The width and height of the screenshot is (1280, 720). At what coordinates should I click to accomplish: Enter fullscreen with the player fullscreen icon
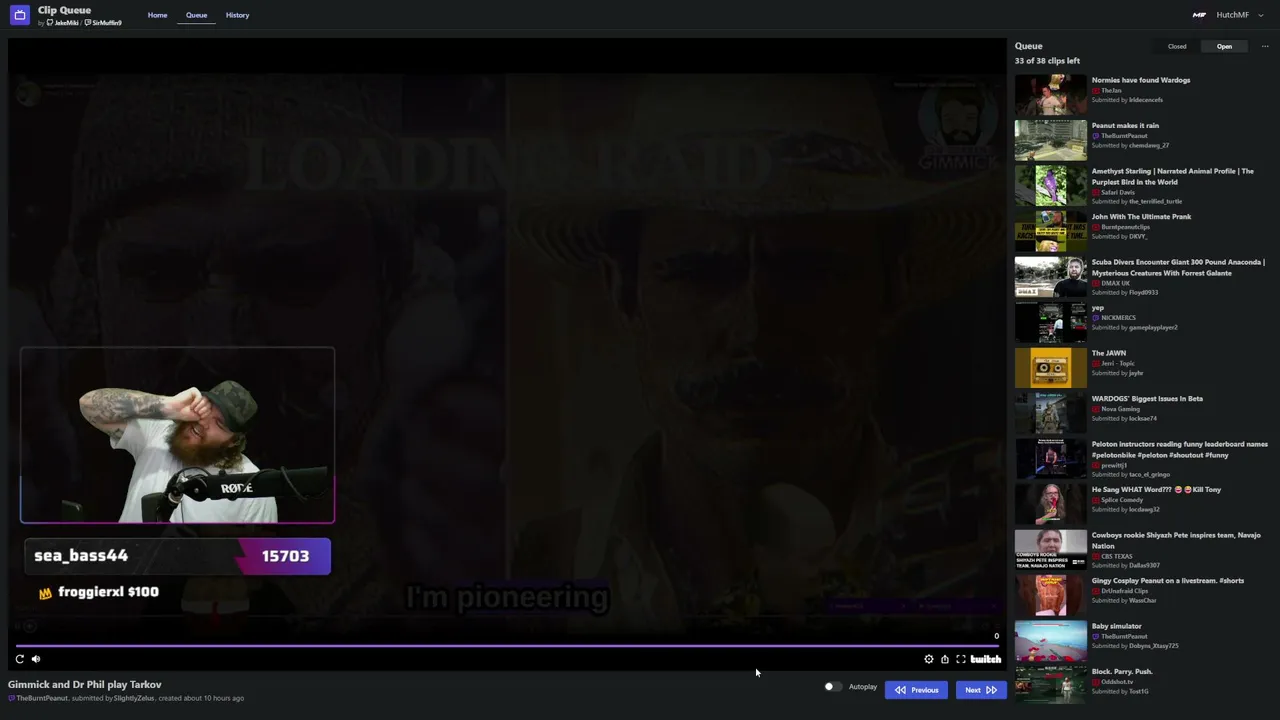[x=961, y=659]
